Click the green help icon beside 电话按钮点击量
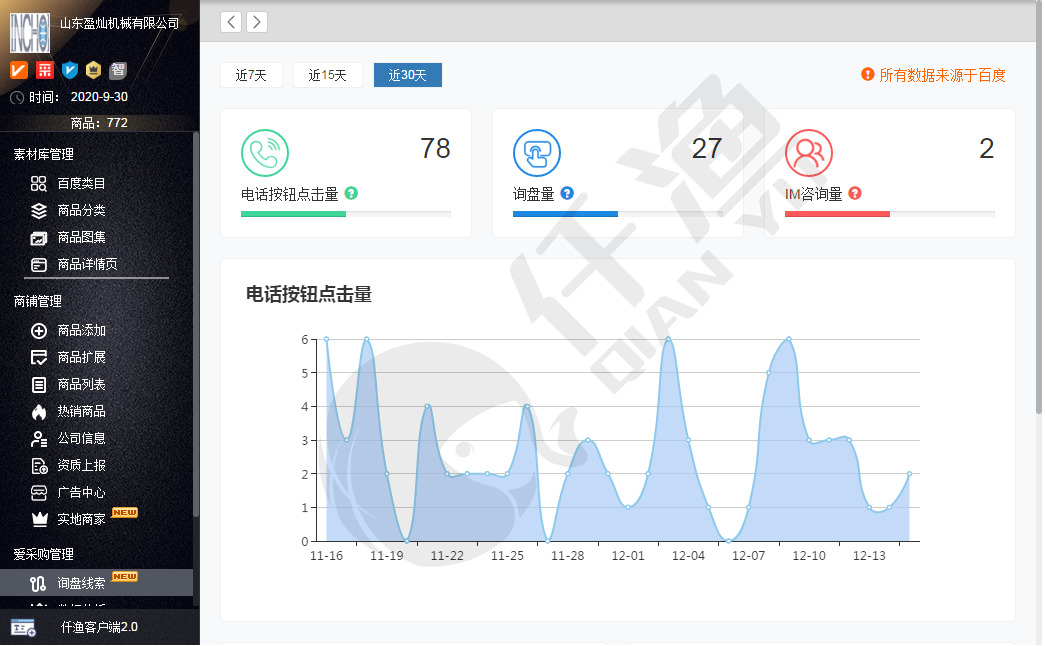Image resolution: width=1045 pixels, height=646 pixels. coord(351,193)
